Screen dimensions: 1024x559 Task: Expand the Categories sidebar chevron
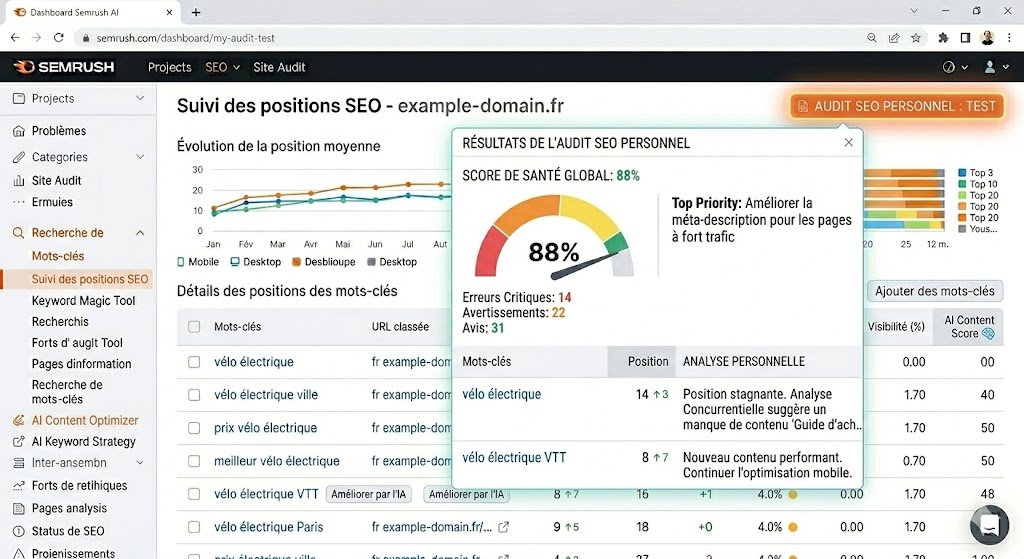[140, 157]
